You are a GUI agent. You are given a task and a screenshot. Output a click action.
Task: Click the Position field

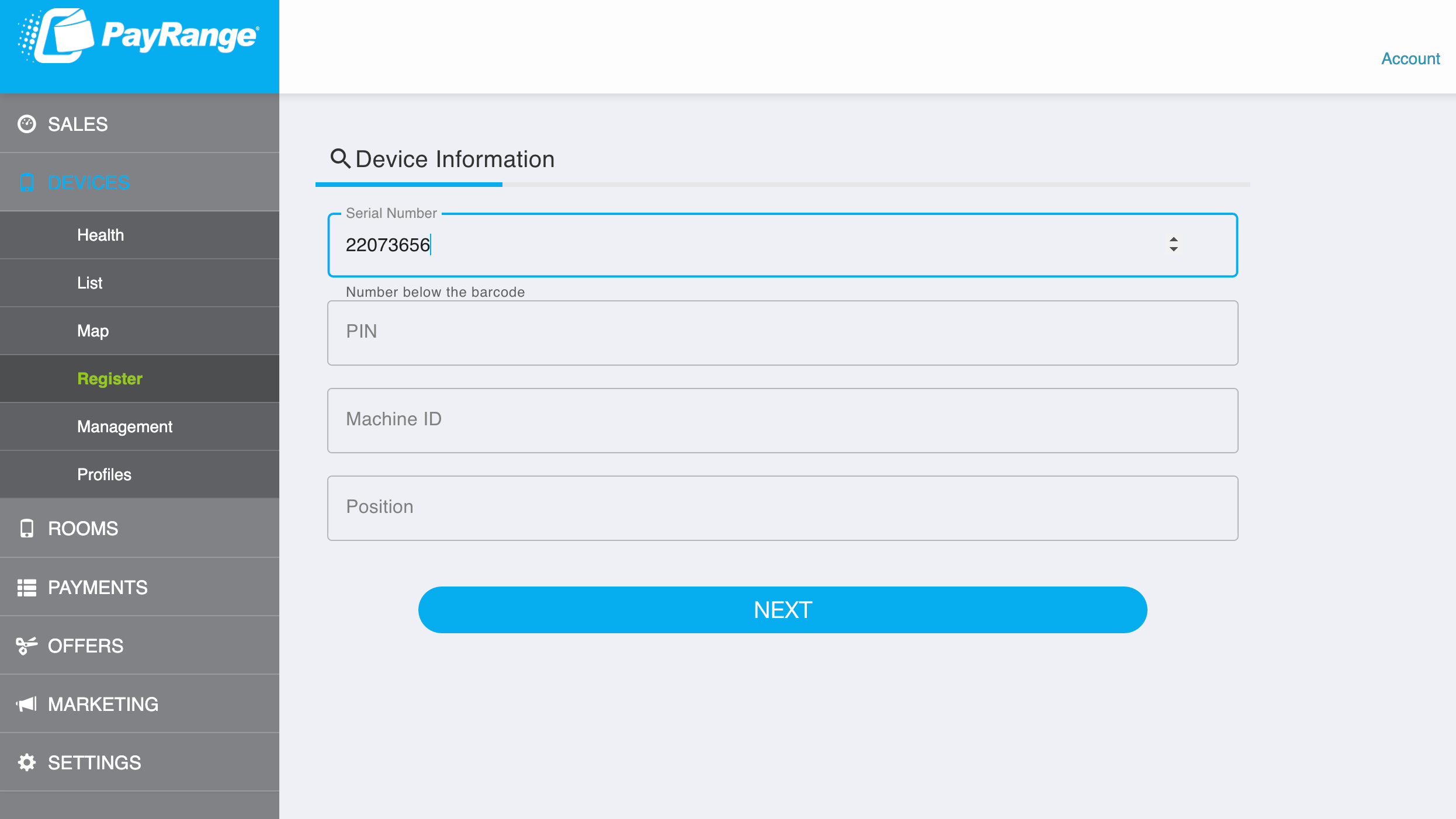coord(782,508)
